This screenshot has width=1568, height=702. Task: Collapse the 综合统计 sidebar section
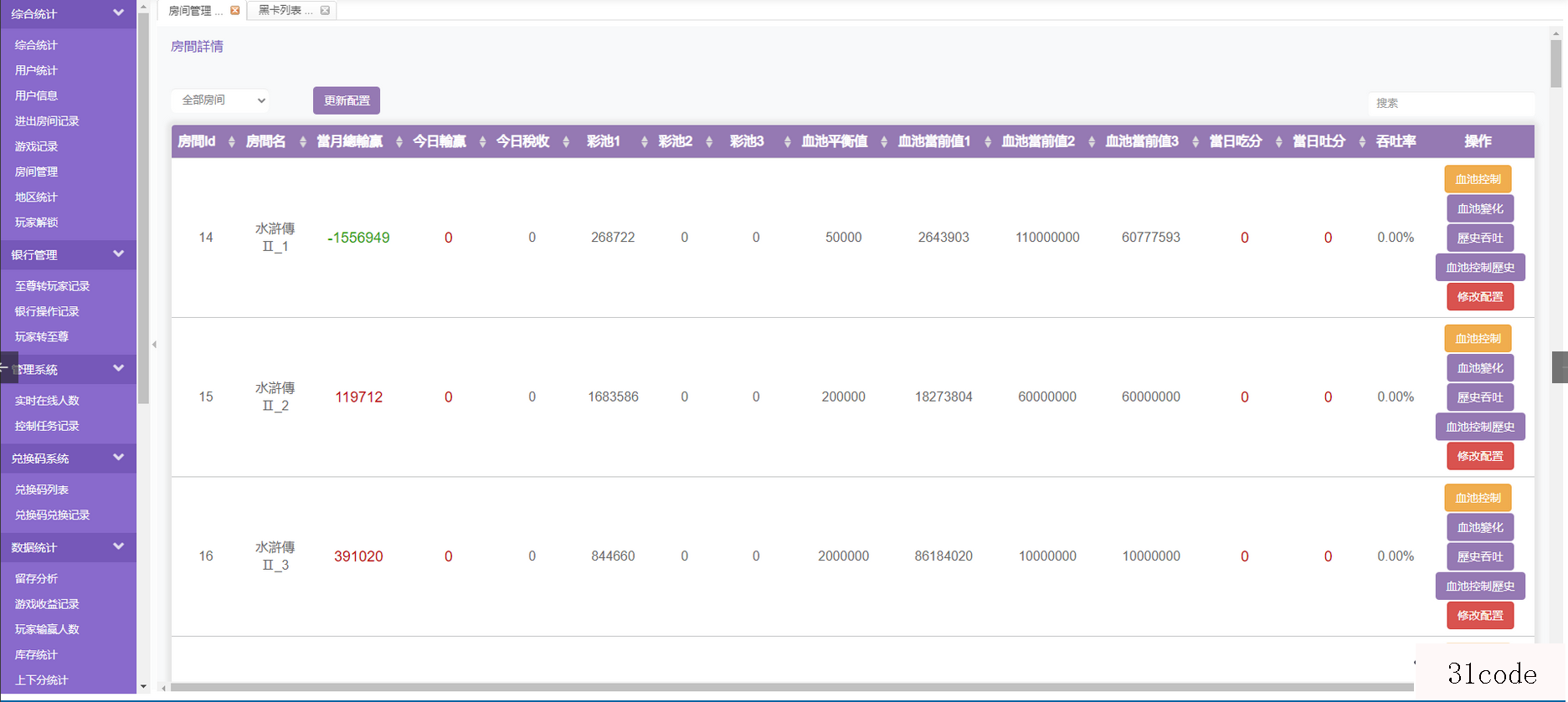click(x=118, y=13)
